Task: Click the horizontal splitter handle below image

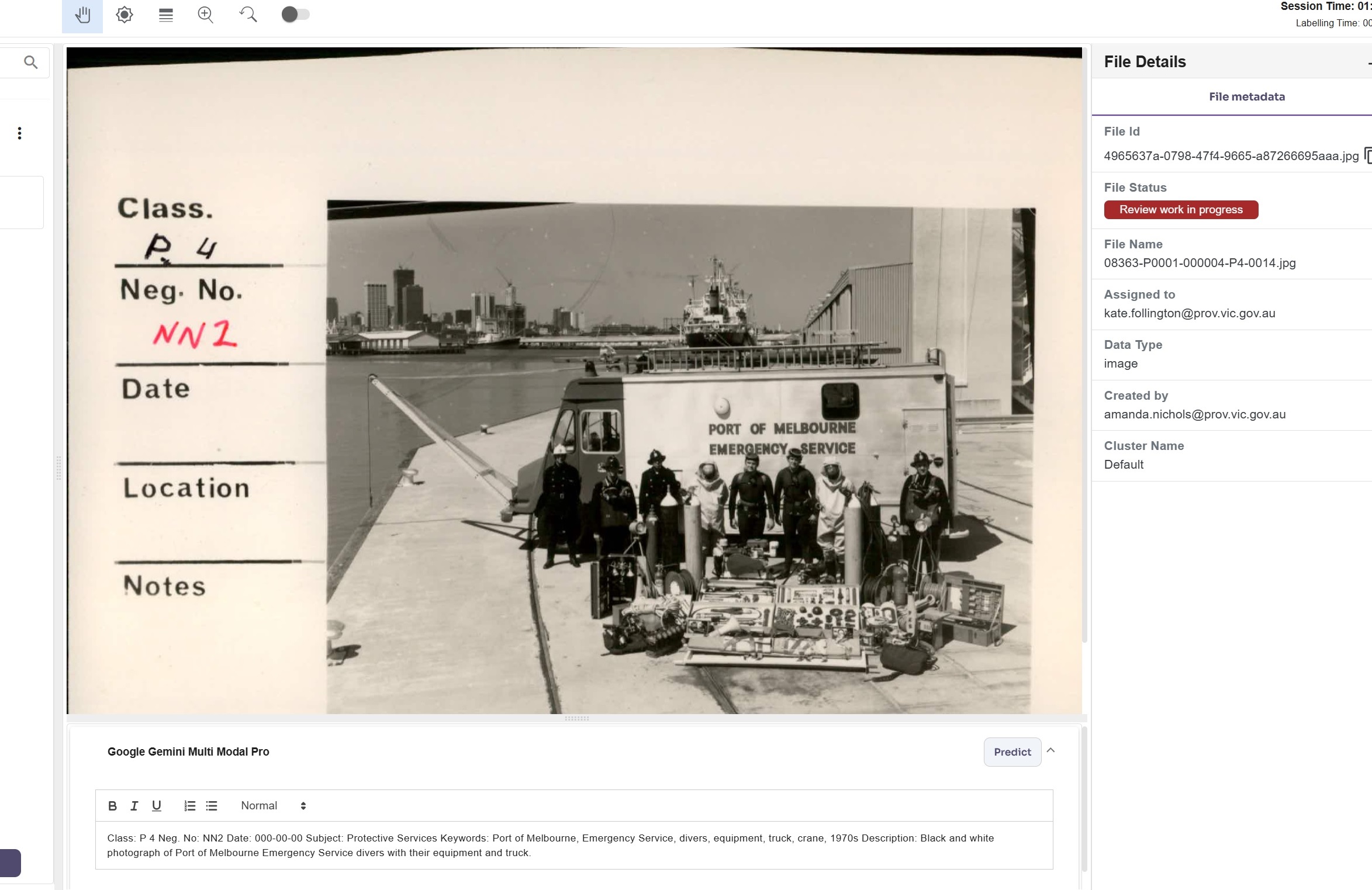Action: (x=576, y=719)
